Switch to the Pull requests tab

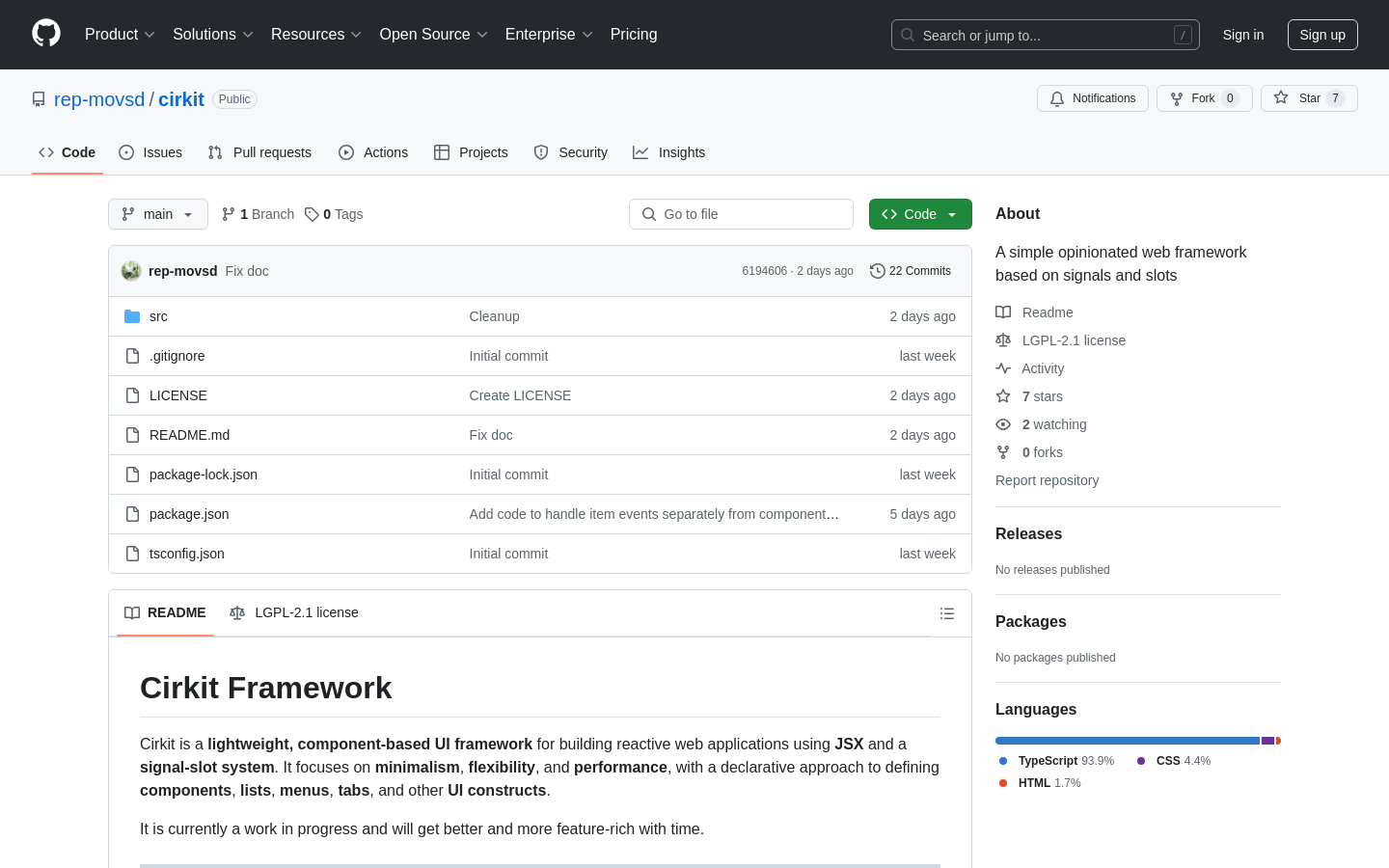coord(259,152)
